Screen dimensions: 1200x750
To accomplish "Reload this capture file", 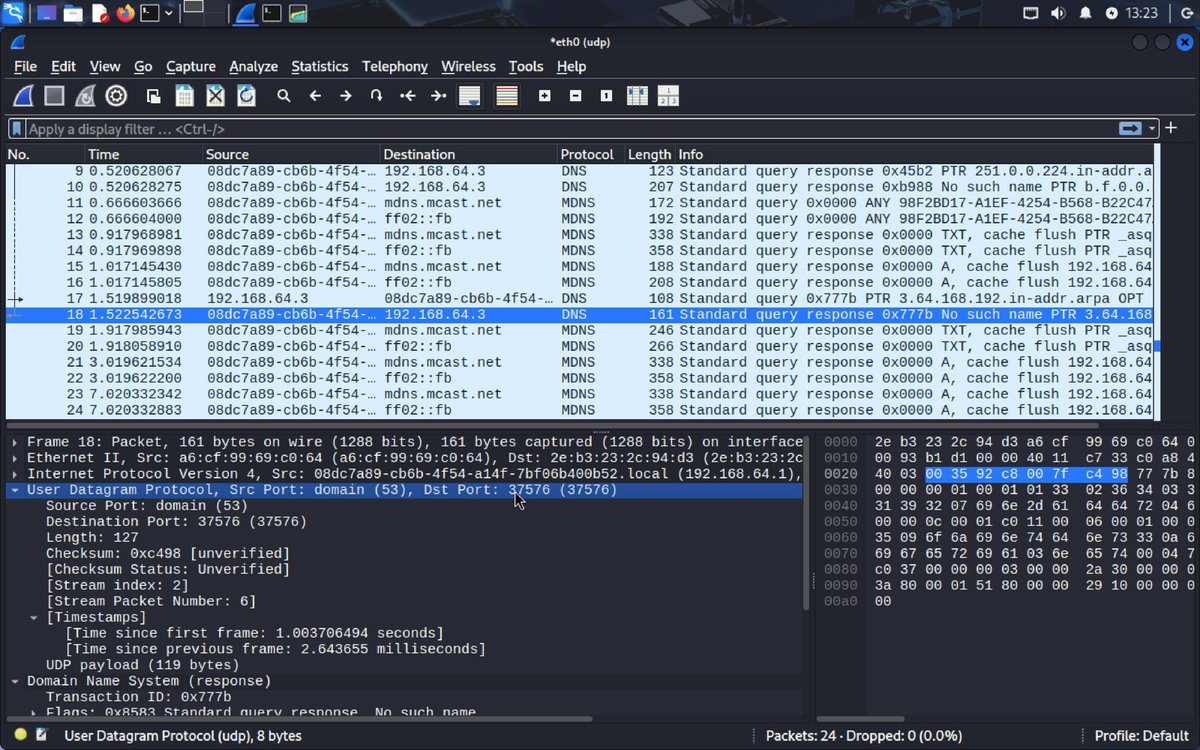I will (246, 96).
